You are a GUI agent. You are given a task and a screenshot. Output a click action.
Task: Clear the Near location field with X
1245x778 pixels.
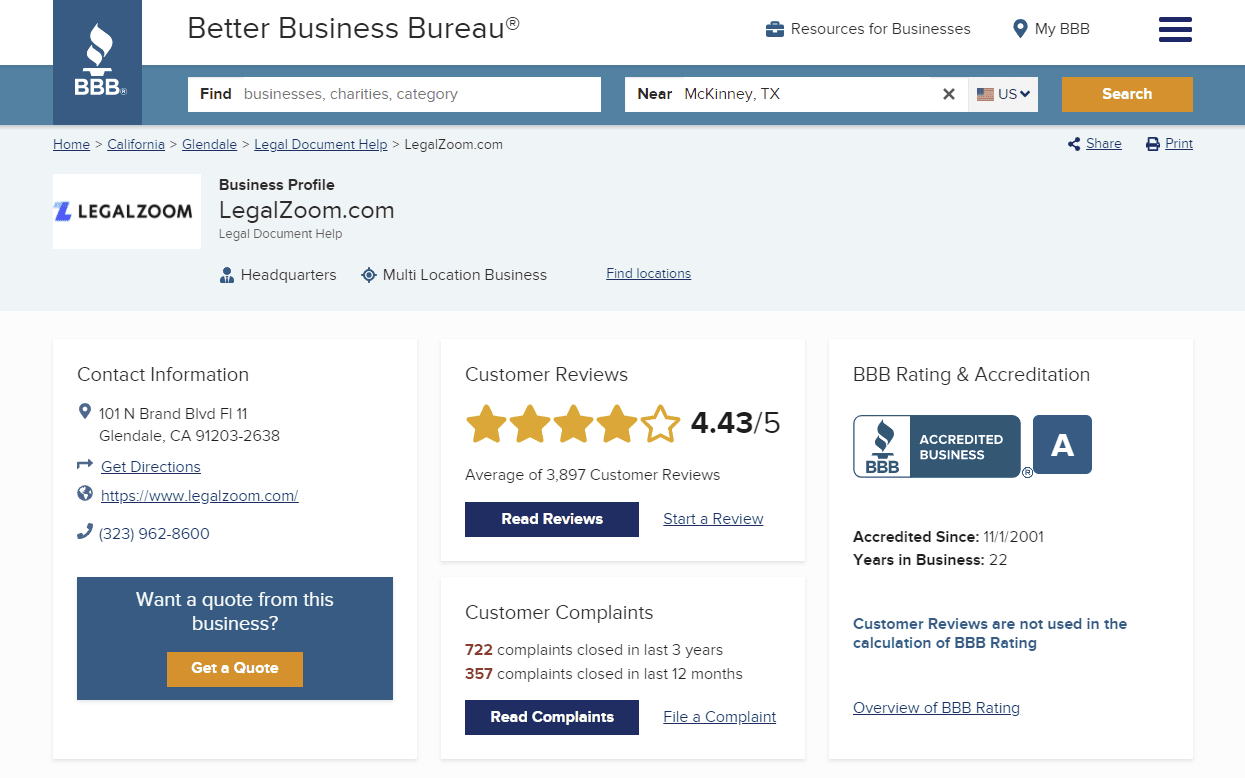coord(949,94)
